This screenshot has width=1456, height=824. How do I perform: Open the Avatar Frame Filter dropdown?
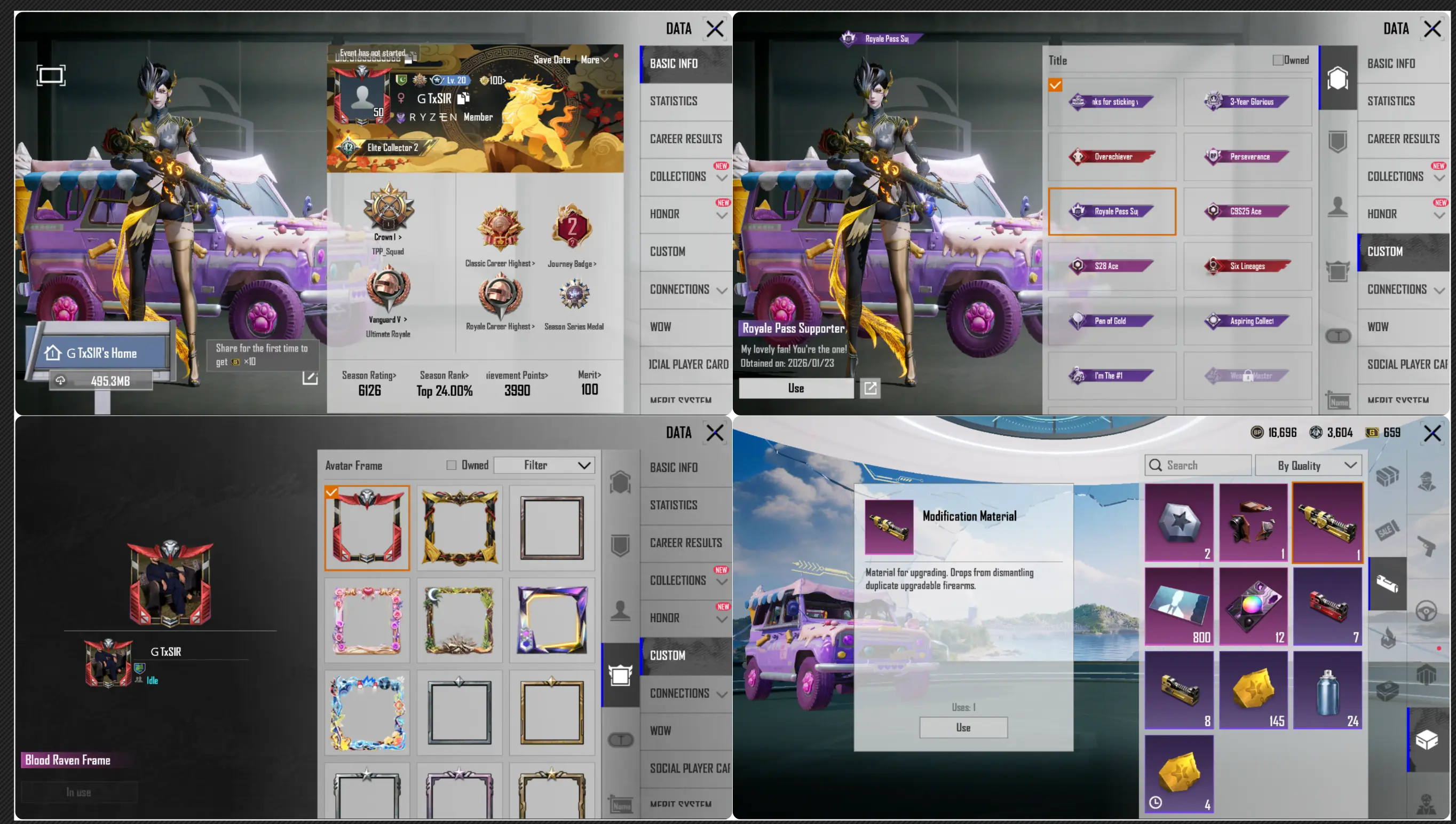544,465
